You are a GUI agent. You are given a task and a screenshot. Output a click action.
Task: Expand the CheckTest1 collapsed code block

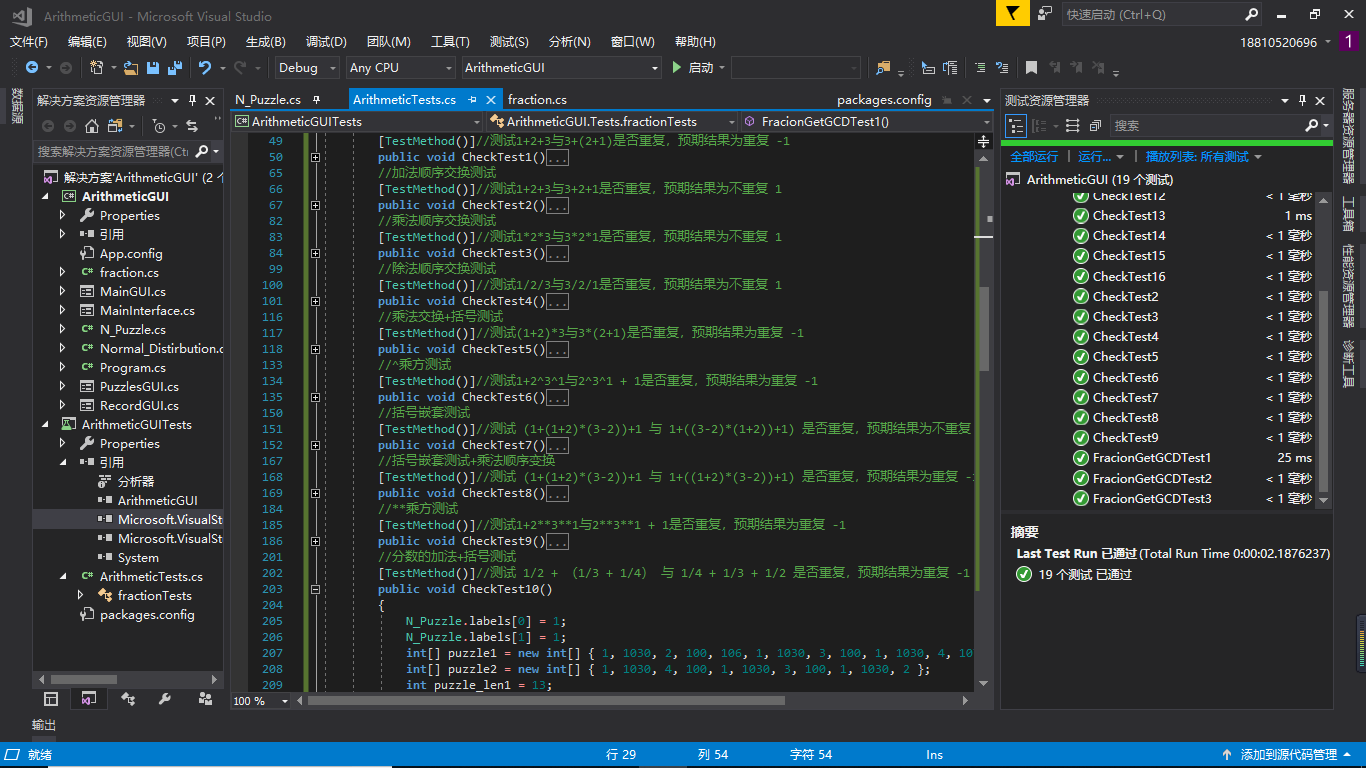pyautogui.click(x=316, y=157)
